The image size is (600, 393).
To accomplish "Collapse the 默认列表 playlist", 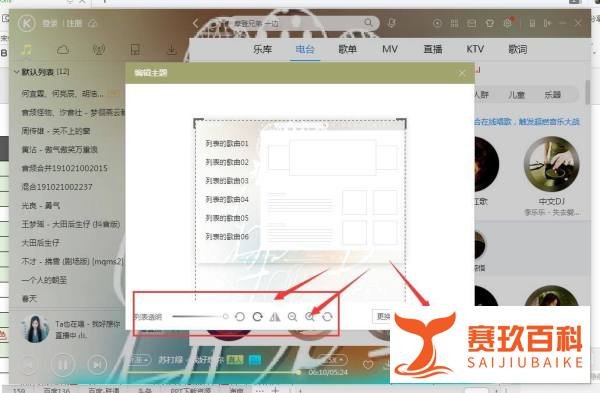I will pyautogui.click(x=16, y=72).
